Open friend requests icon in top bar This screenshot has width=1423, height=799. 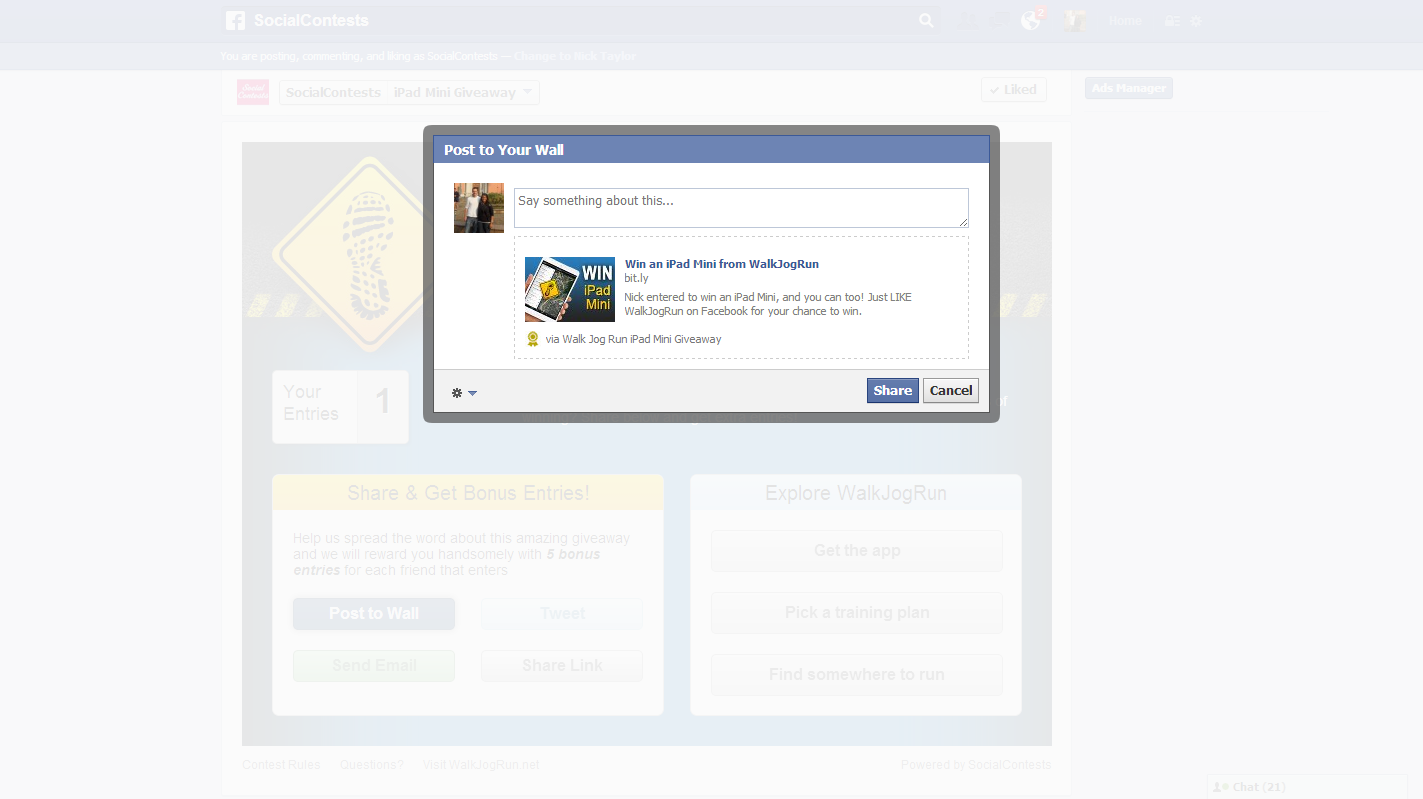(965, 20)
